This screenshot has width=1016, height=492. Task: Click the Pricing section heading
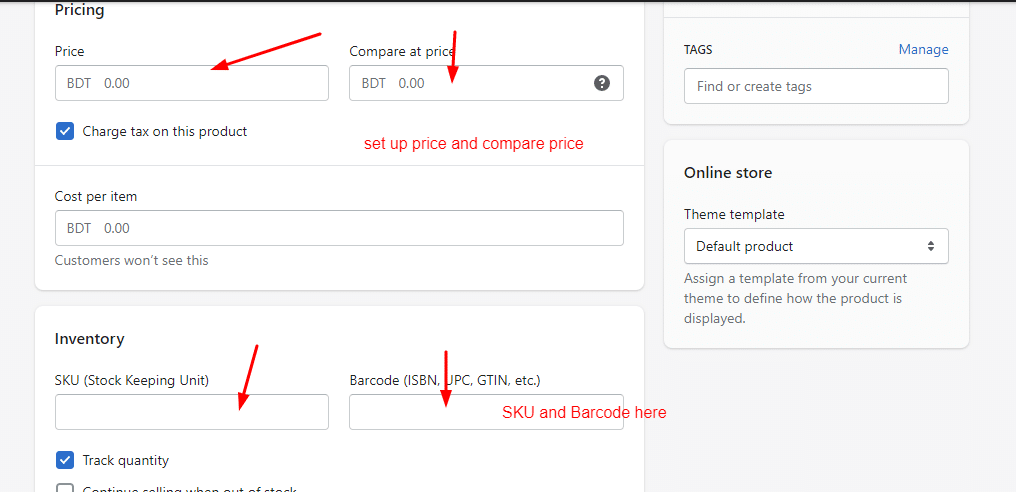click(x=80, y=10)
